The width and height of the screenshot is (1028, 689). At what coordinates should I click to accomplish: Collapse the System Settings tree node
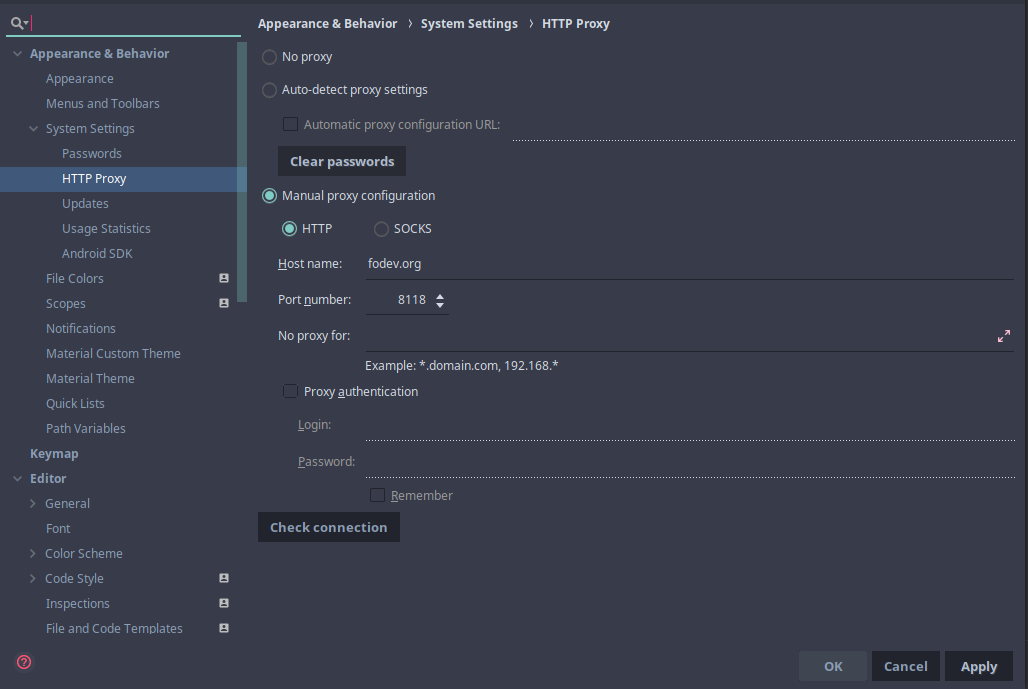point(34,128)
